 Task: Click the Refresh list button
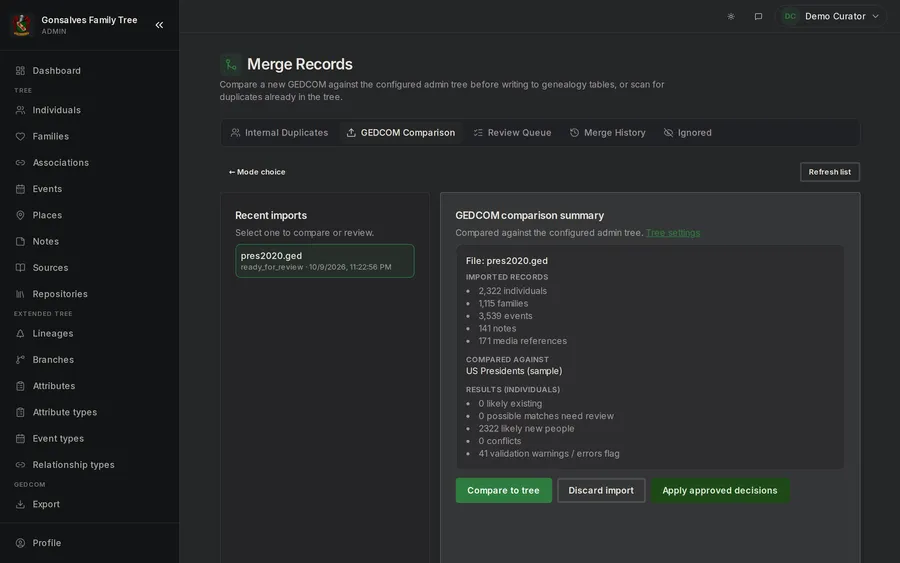pyautogui.click(x=829, y=172)
